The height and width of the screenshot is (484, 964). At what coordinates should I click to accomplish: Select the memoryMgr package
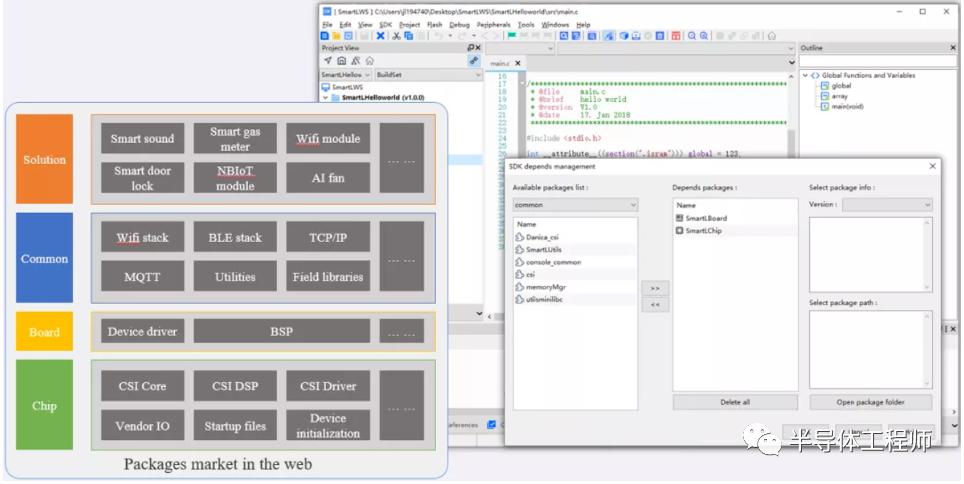pos(546,287)
